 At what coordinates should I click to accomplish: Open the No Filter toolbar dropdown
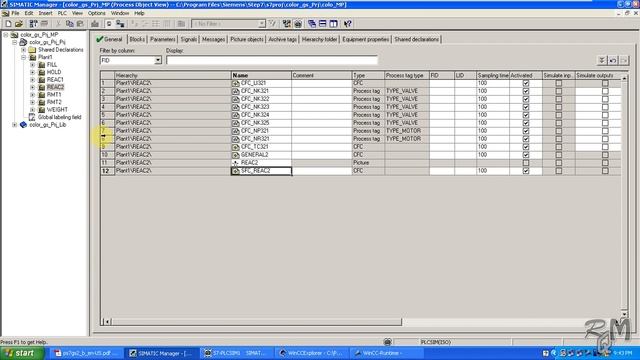[262, 24]
